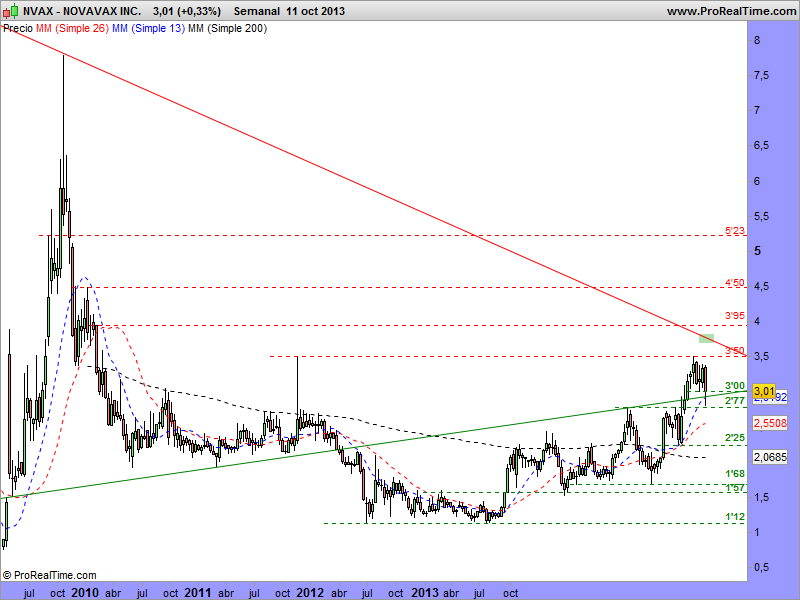Click the Precio legend label
The image size is (800, 600).
pos(18,29)
